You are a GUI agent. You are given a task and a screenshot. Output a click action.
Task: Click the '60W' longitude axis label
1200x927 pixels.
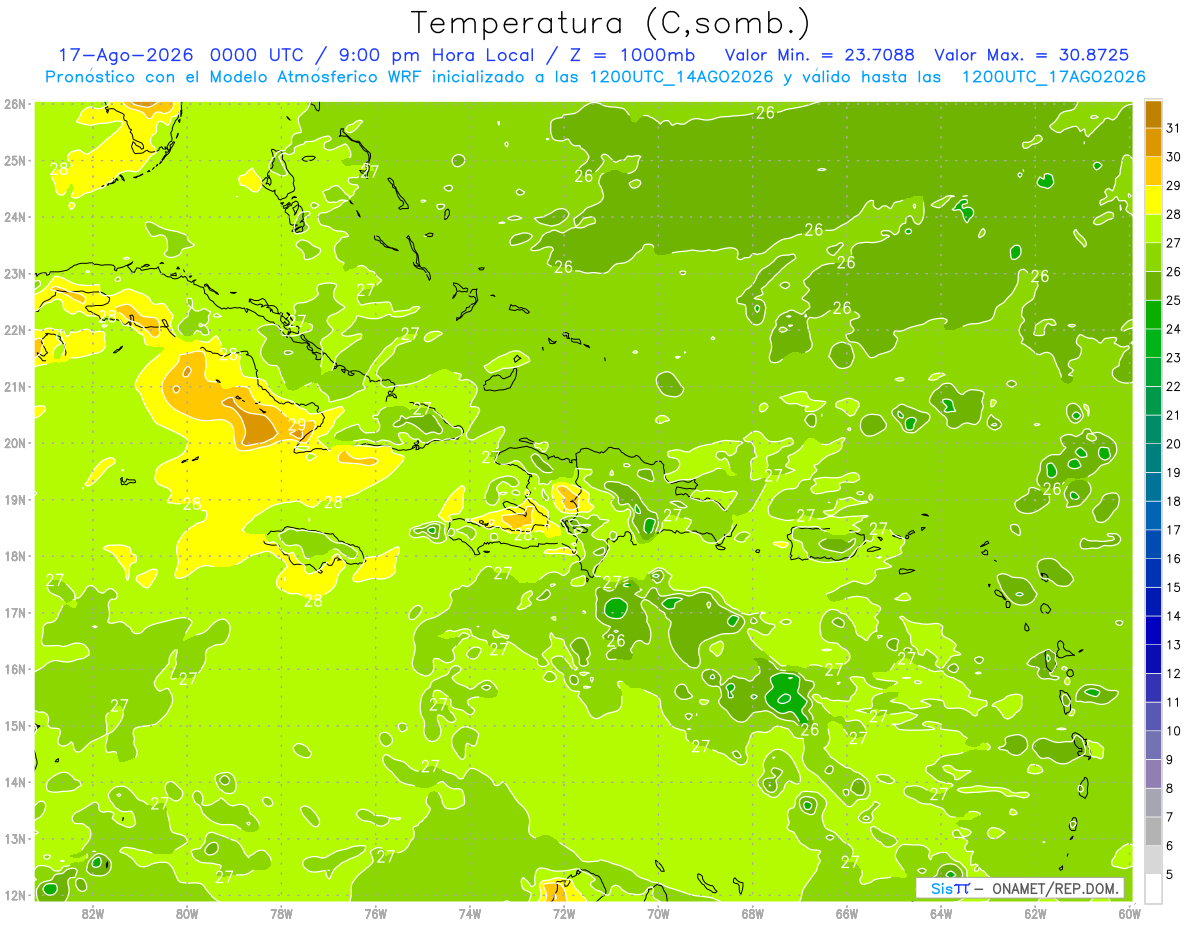1129,913
